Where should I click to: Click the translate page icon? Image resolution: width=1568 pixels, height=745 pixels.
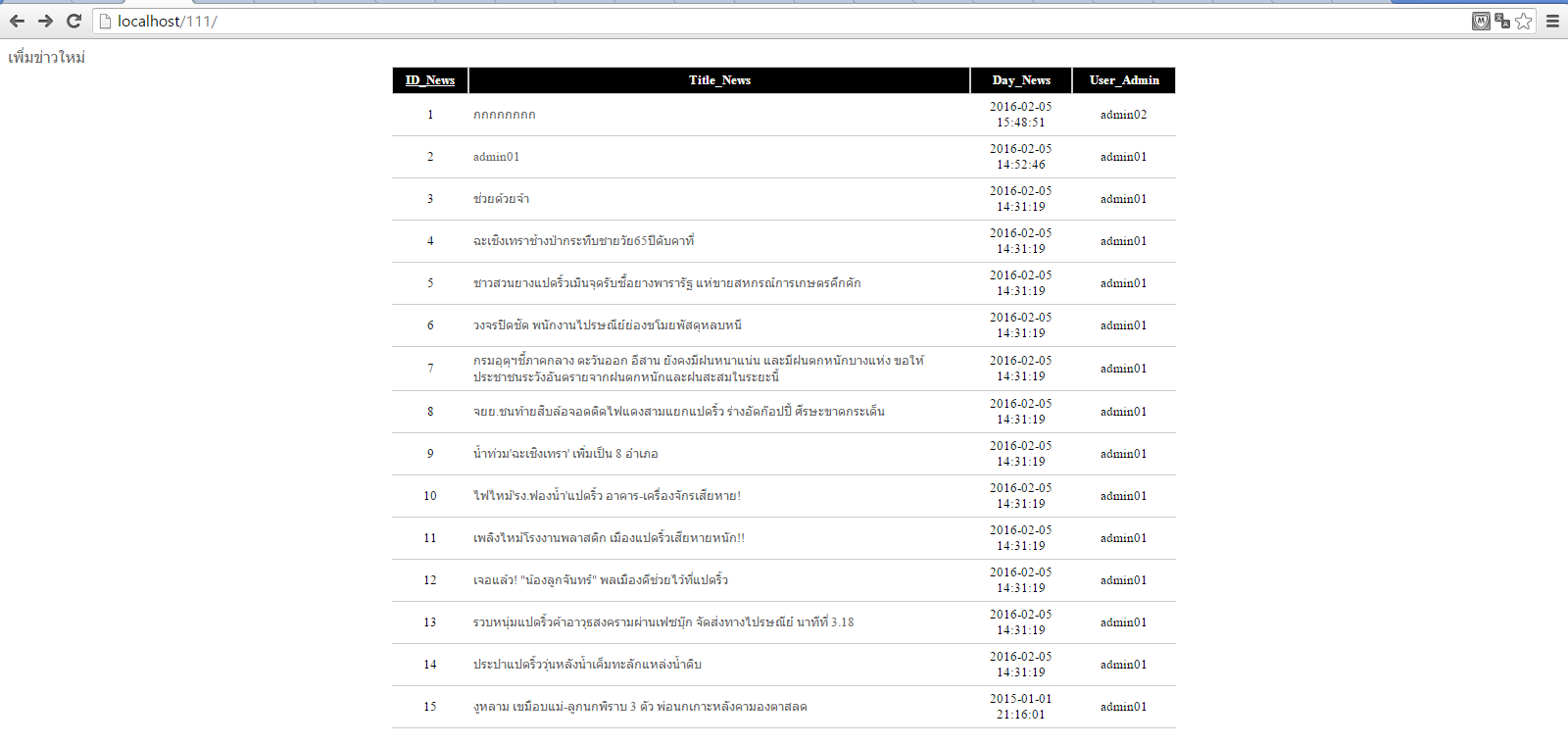click(1502, 21)
